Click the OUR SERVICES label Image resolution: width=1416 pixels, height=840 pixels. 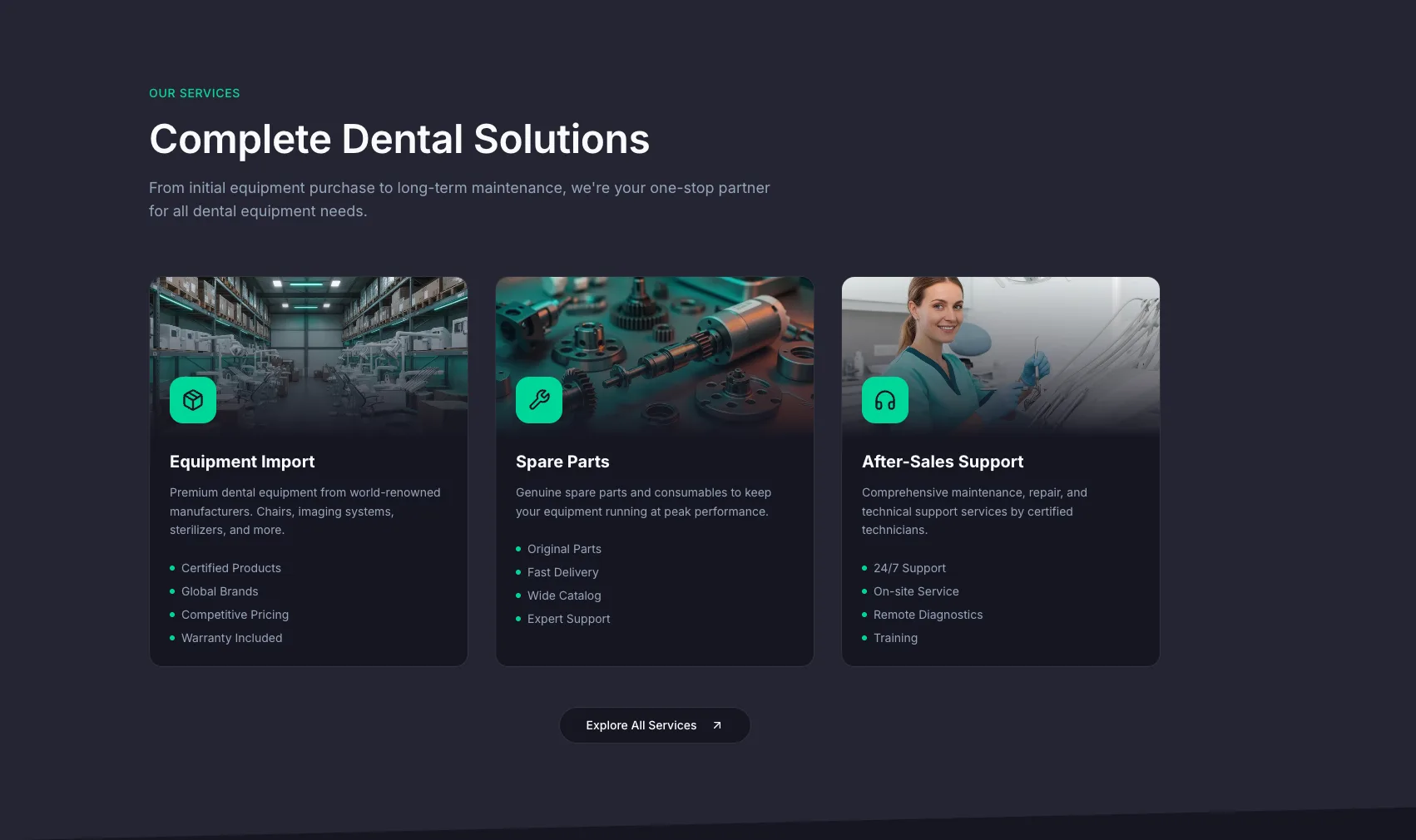point(195,93)
